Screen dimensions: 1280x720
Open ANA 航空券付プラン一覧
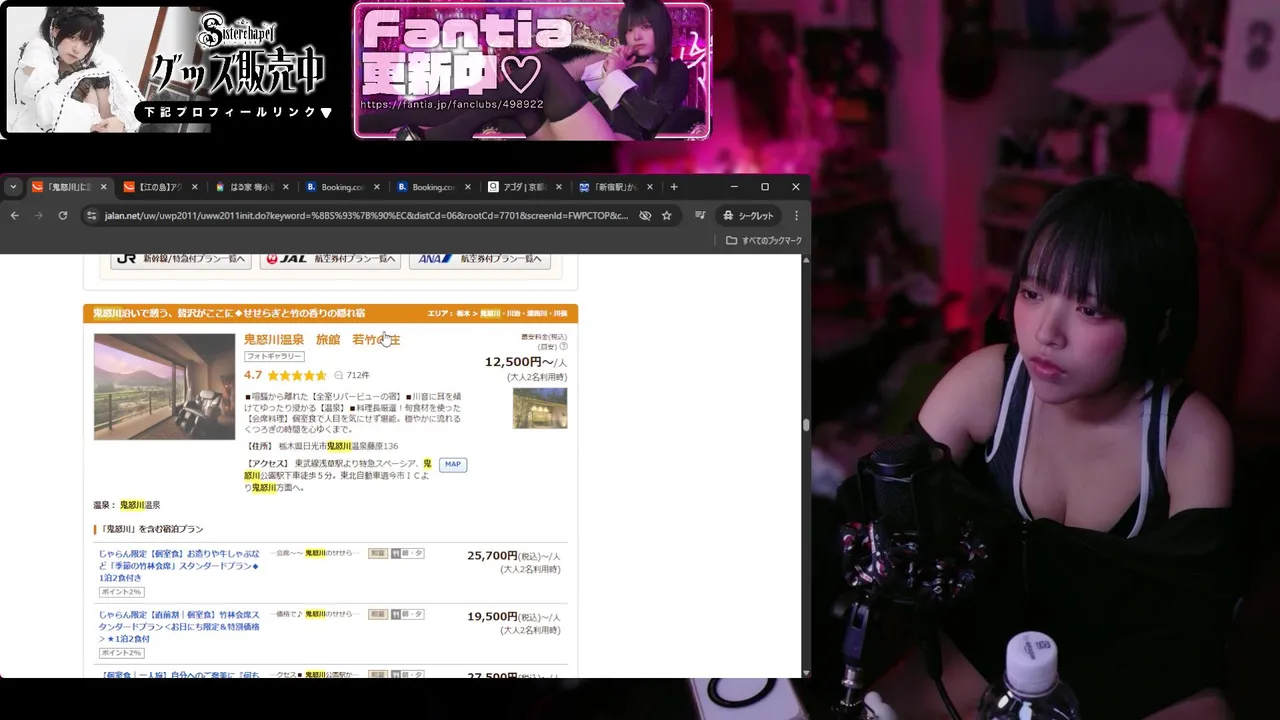click(480, 258)
